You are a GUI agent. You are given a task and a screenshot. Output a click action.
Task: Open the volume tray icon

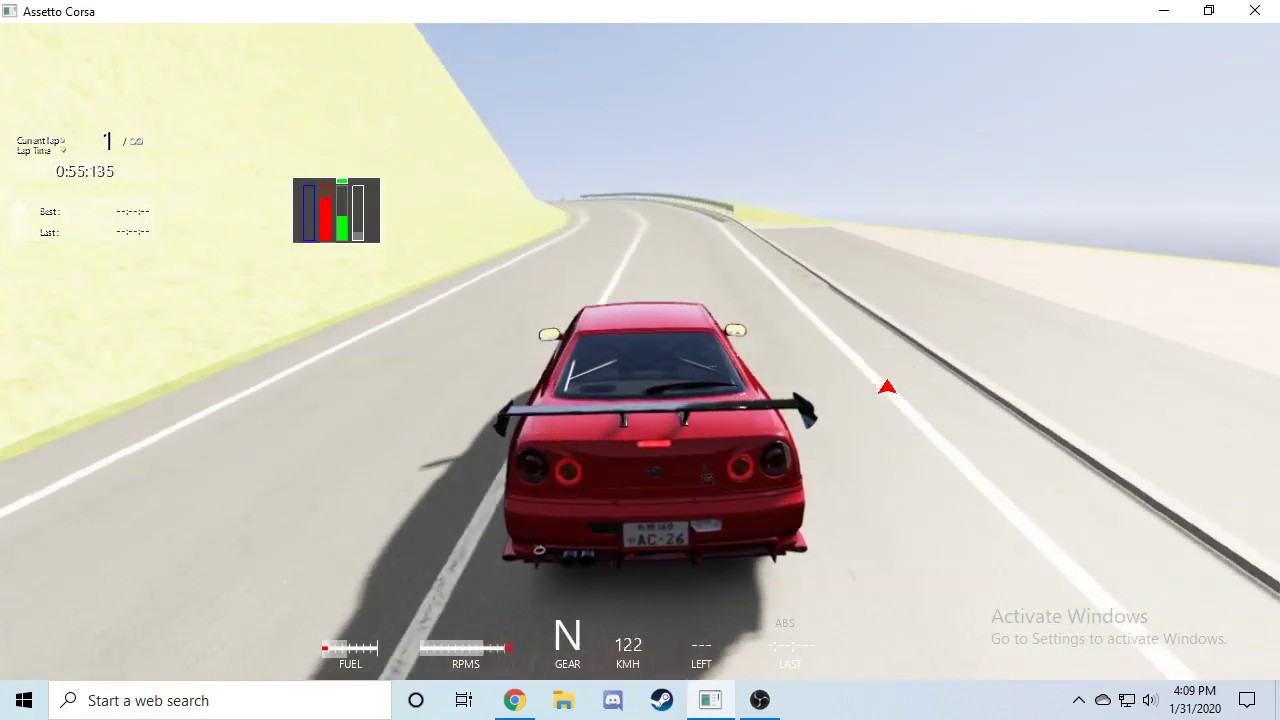tap(1150, 700)
